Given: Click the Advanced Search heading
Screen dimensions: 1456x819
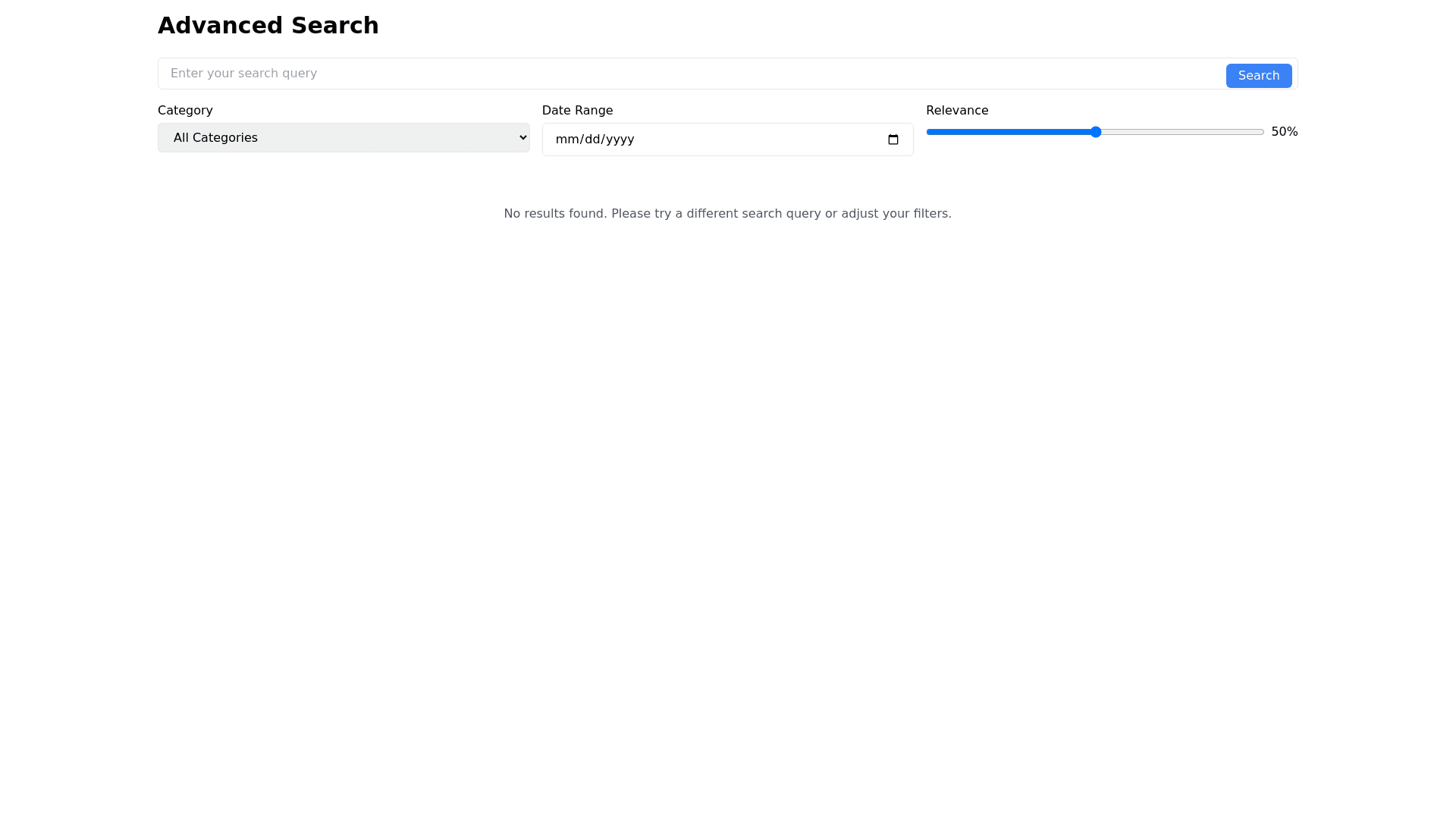Looking at the screenshot, I should [268, 26].
